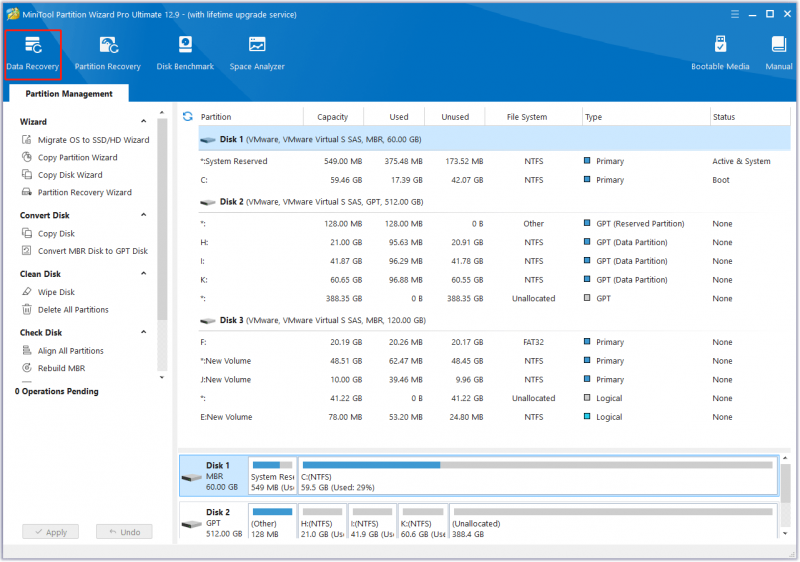
Task: Click the Copy Disk icon under Convert Disk
Action: coord(27,233)
